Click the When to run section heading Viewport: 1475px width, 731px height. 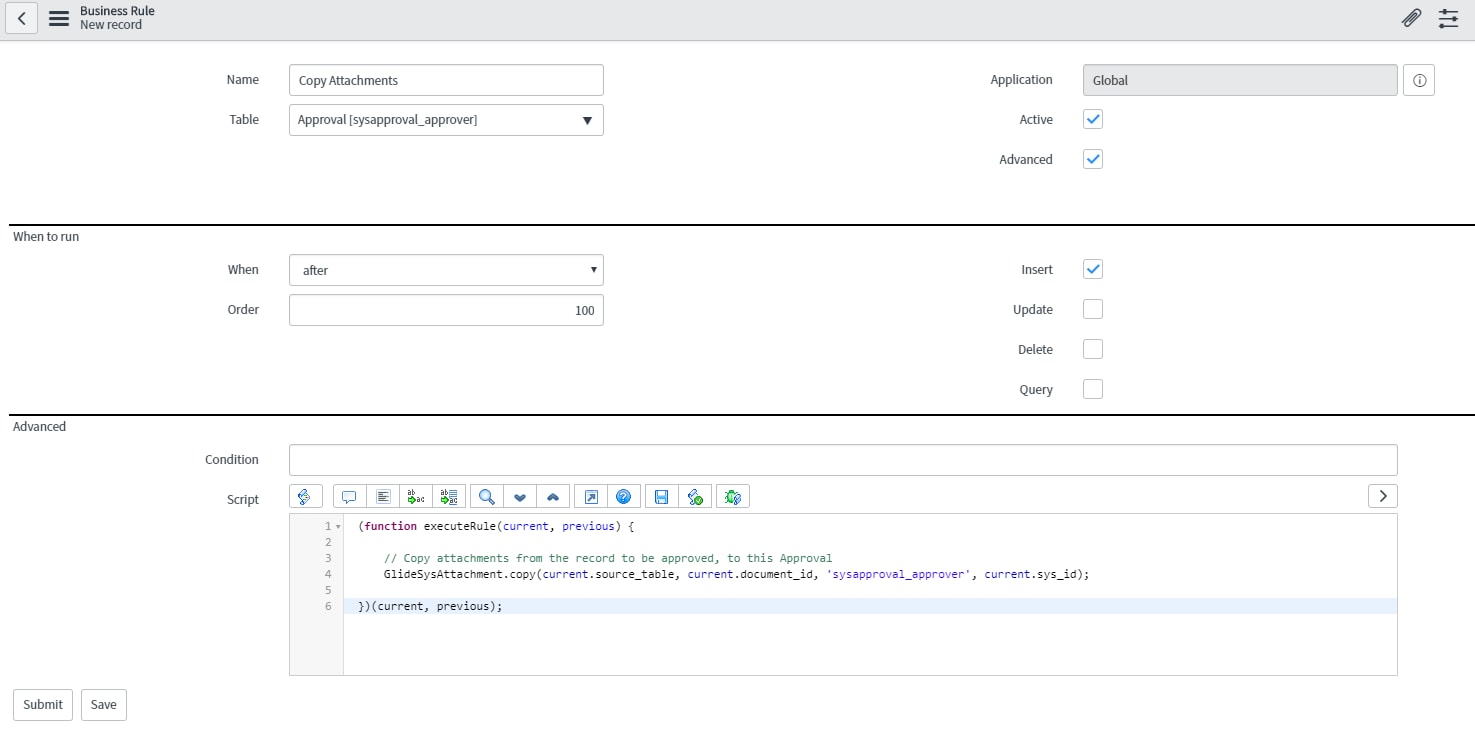point(46,237)
